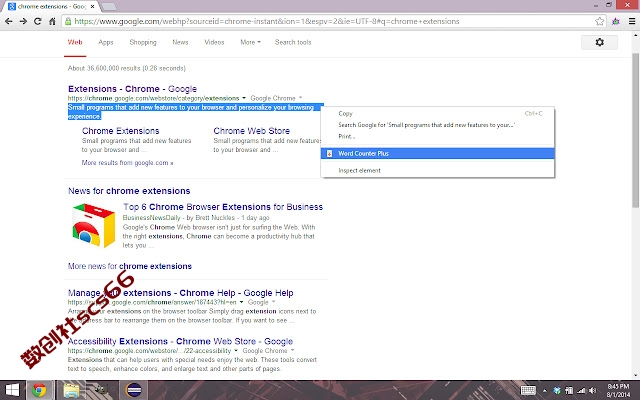Open News for chrome extensions heading
The width and height of the screenshot is (640, 400).
[x=129, y=191]
